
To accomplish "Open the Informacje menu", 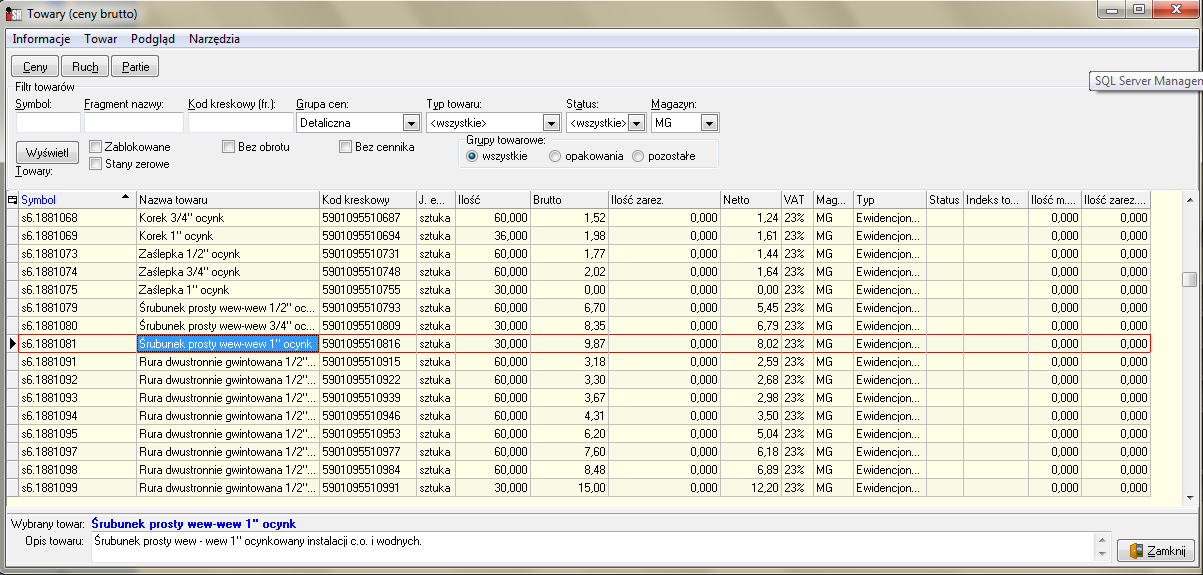I will pyautogui.click(x=41, y=39).
